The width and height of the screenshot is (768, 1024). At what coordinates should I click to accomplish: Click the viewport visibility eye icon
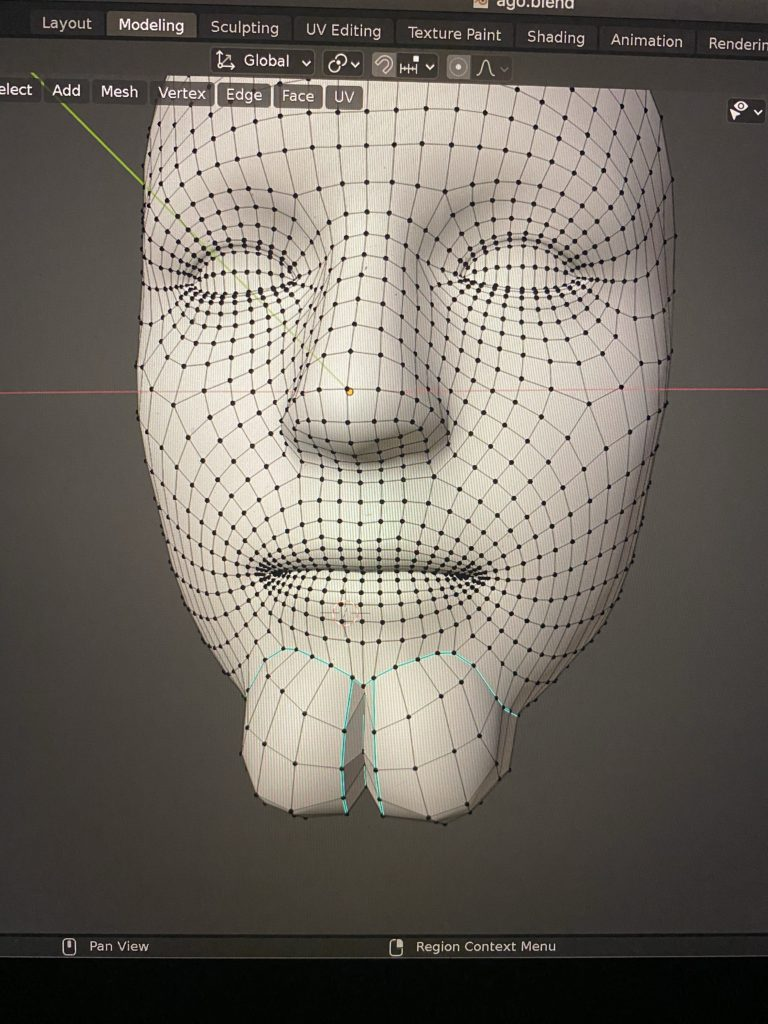pyautogui.click(x=745, y=111)
